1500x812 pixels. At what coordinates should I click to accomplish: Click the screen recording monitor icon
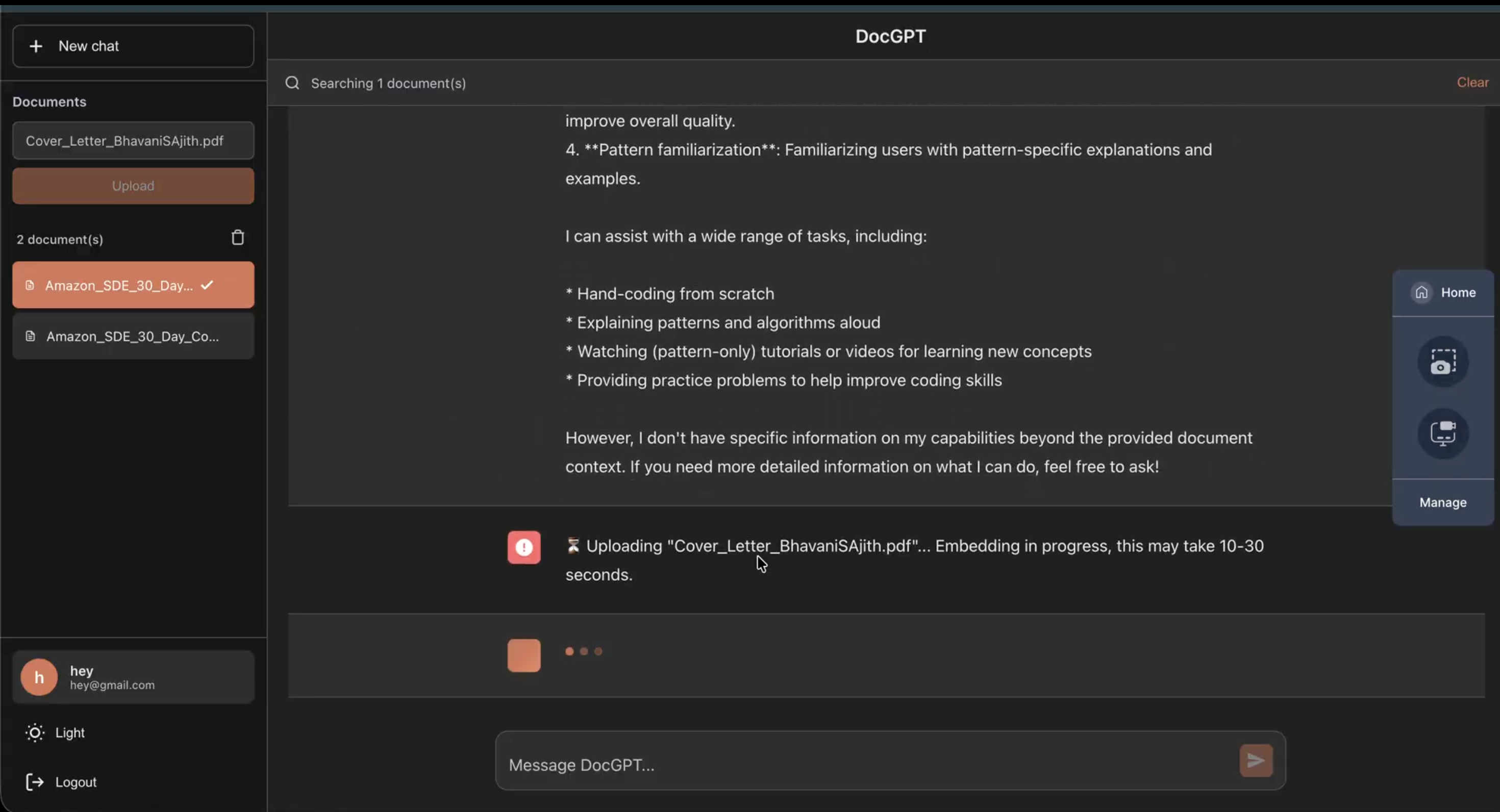pos(1443,434)
